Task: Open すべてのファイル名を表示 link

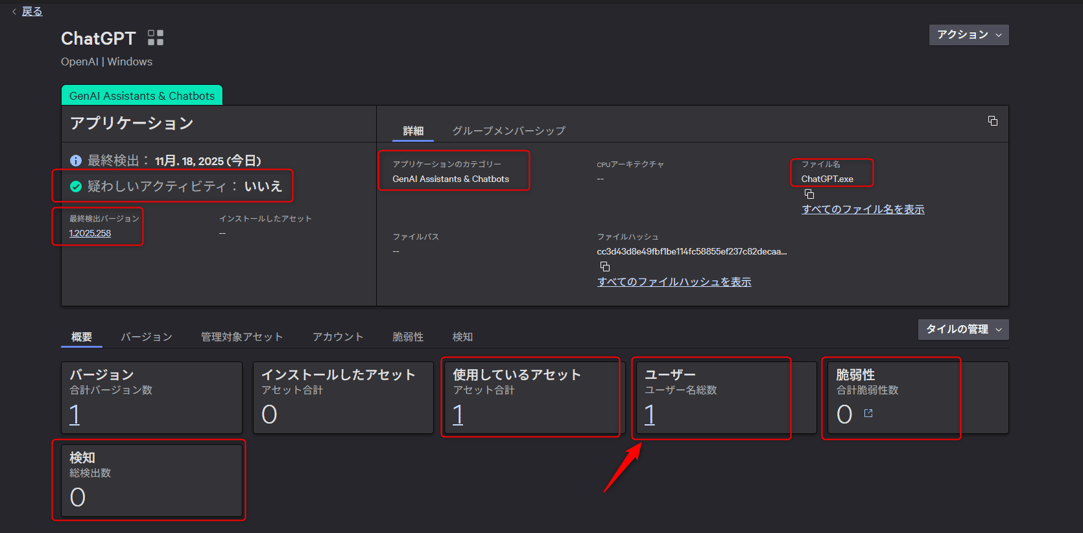Action: [863, 209]
